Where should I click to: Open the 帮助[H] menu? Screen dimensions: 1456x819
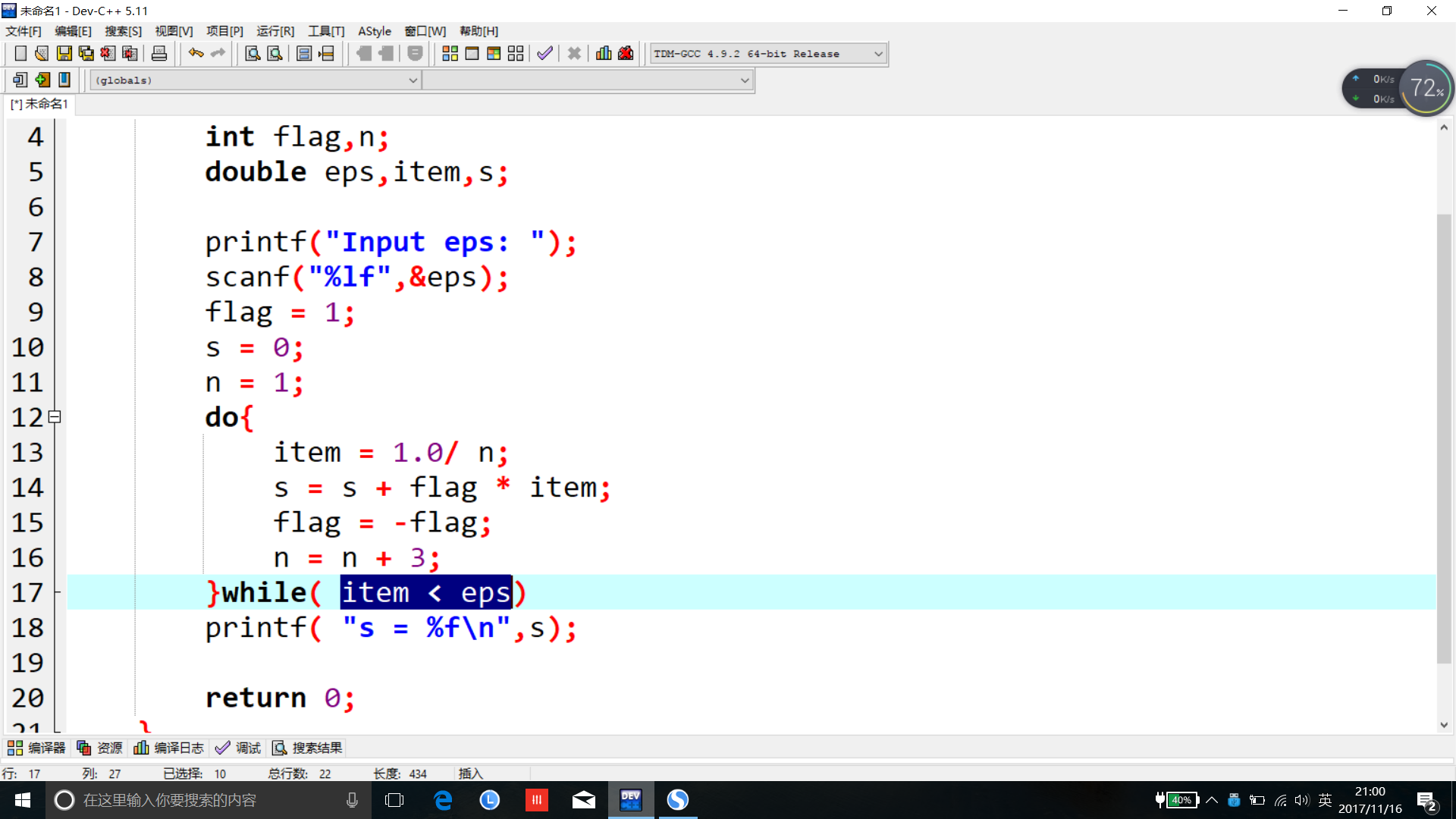[479, 31]
